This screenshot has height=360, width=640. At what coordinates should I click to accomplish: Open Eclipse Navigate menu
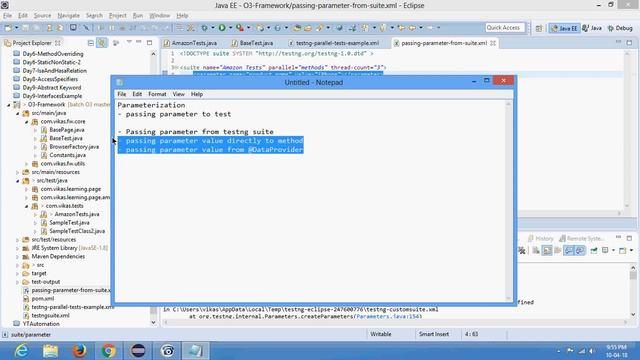click(69, 16)
